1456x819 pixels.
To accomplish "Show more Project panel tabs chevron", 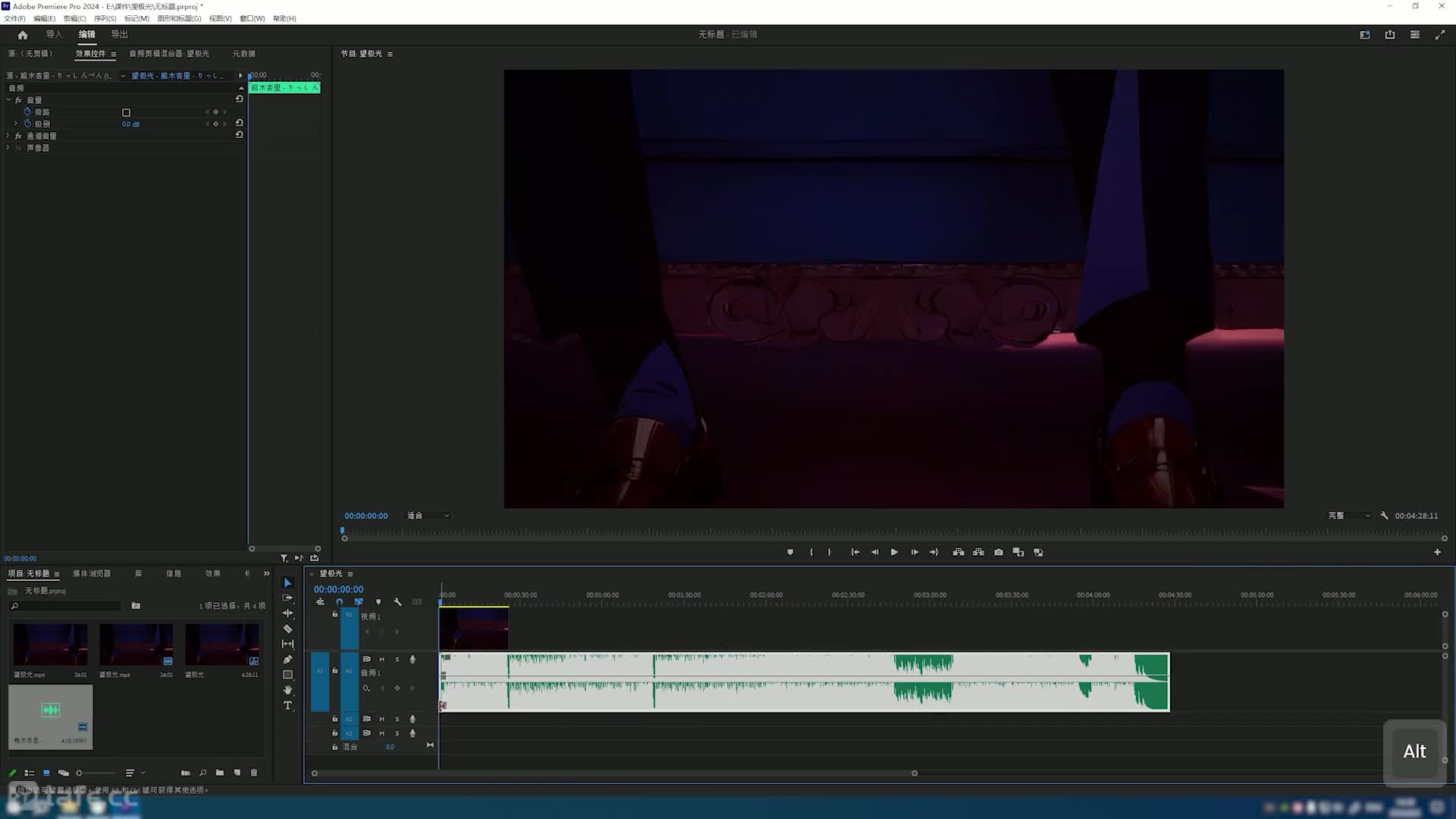I will [x=266, y=574].
